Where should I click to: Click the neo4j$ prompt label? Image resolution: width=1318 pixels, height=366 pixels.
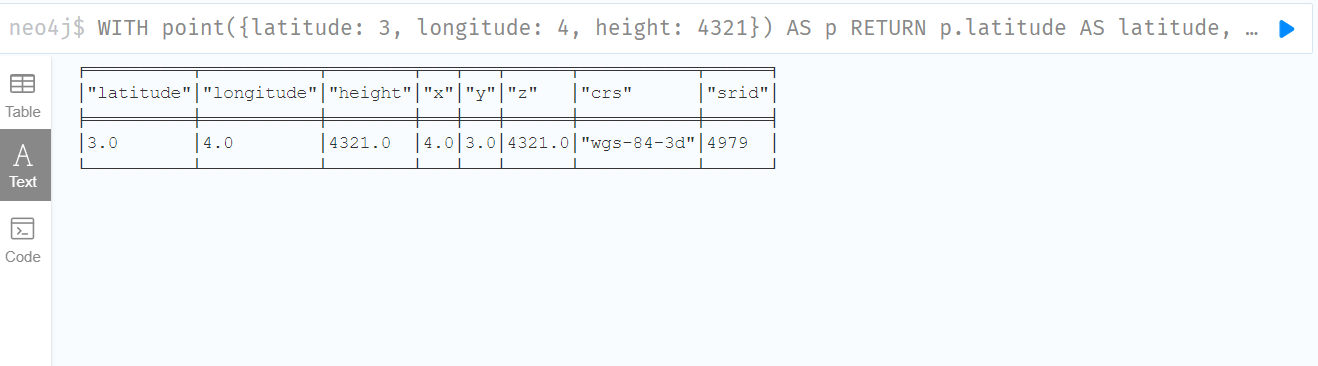click(48, 28)
